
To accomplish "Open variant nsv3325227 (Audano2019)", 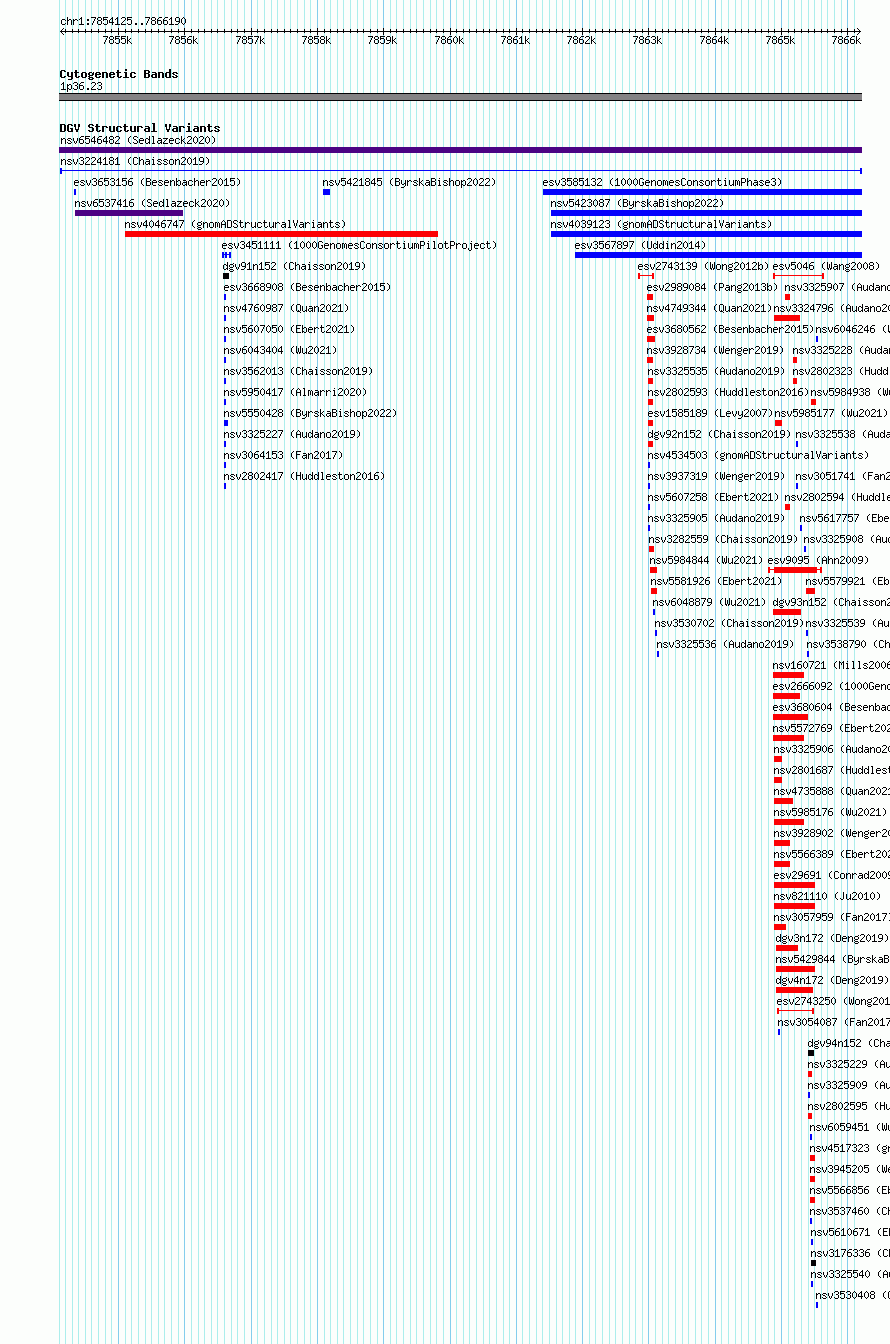I will coord(292,434).
